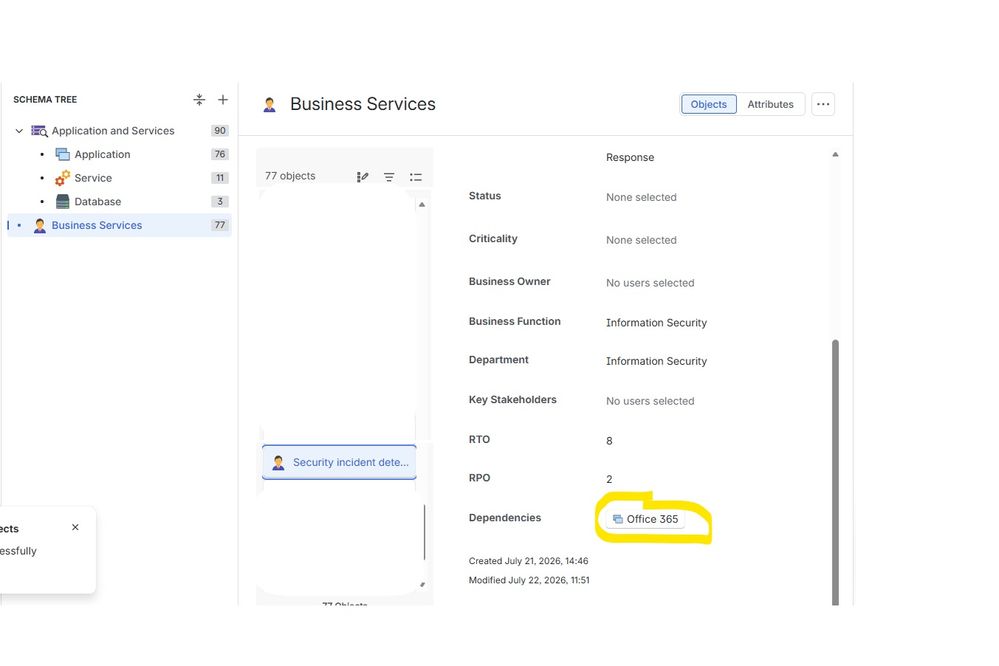Image resolution: width=999 pixels, height=666 pixels.
Task: Click security incident object person icon
Action: [x=278, y=462]
